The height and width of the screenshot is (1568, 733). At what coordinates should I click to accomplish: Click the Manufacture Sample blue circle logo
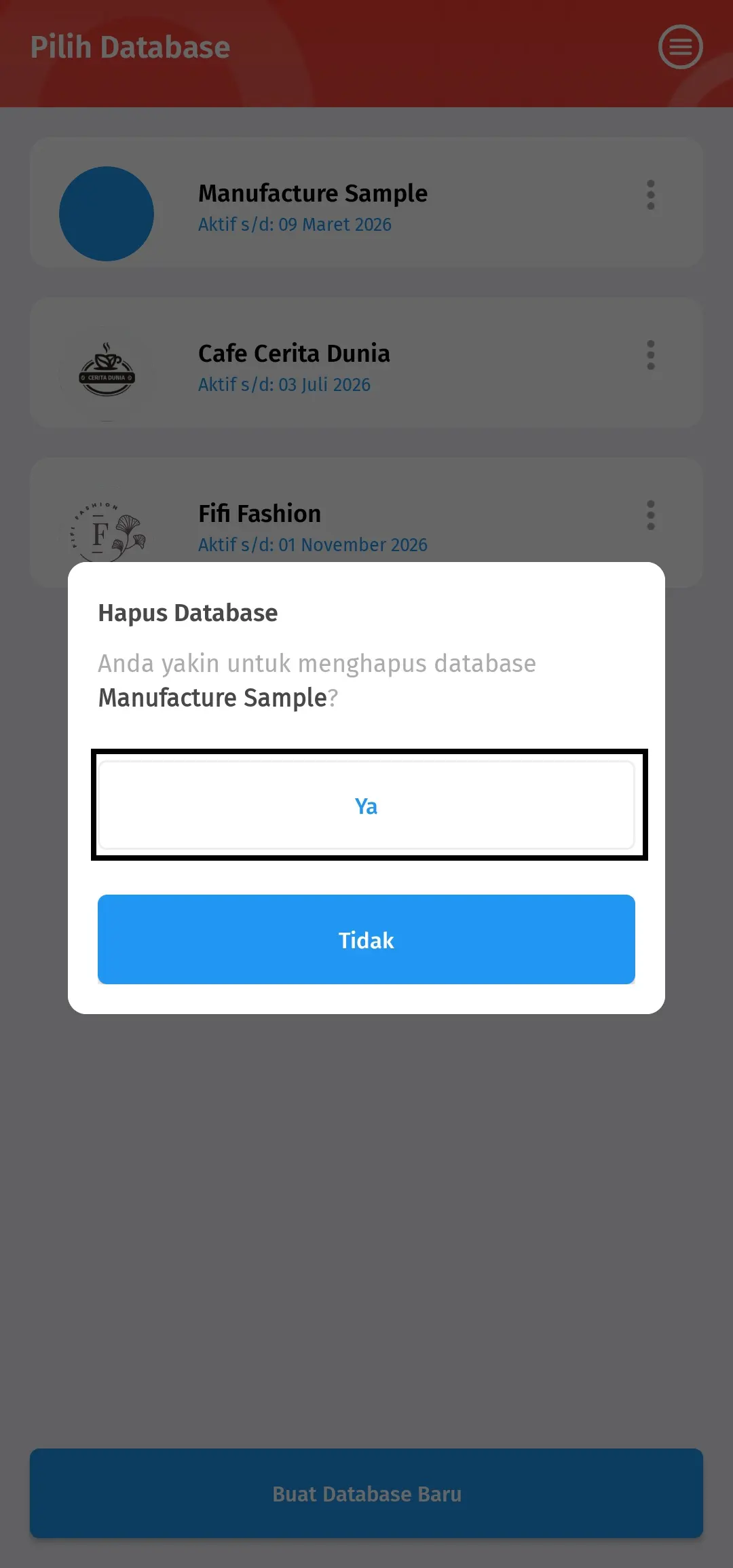[107, 213]
